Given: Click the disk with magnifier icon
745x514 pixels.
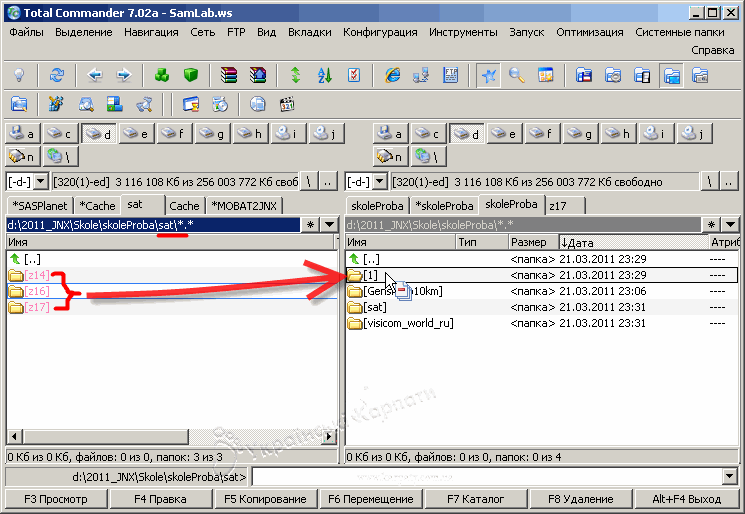Looking at the screenshot, I should click(x=86, y=104).
